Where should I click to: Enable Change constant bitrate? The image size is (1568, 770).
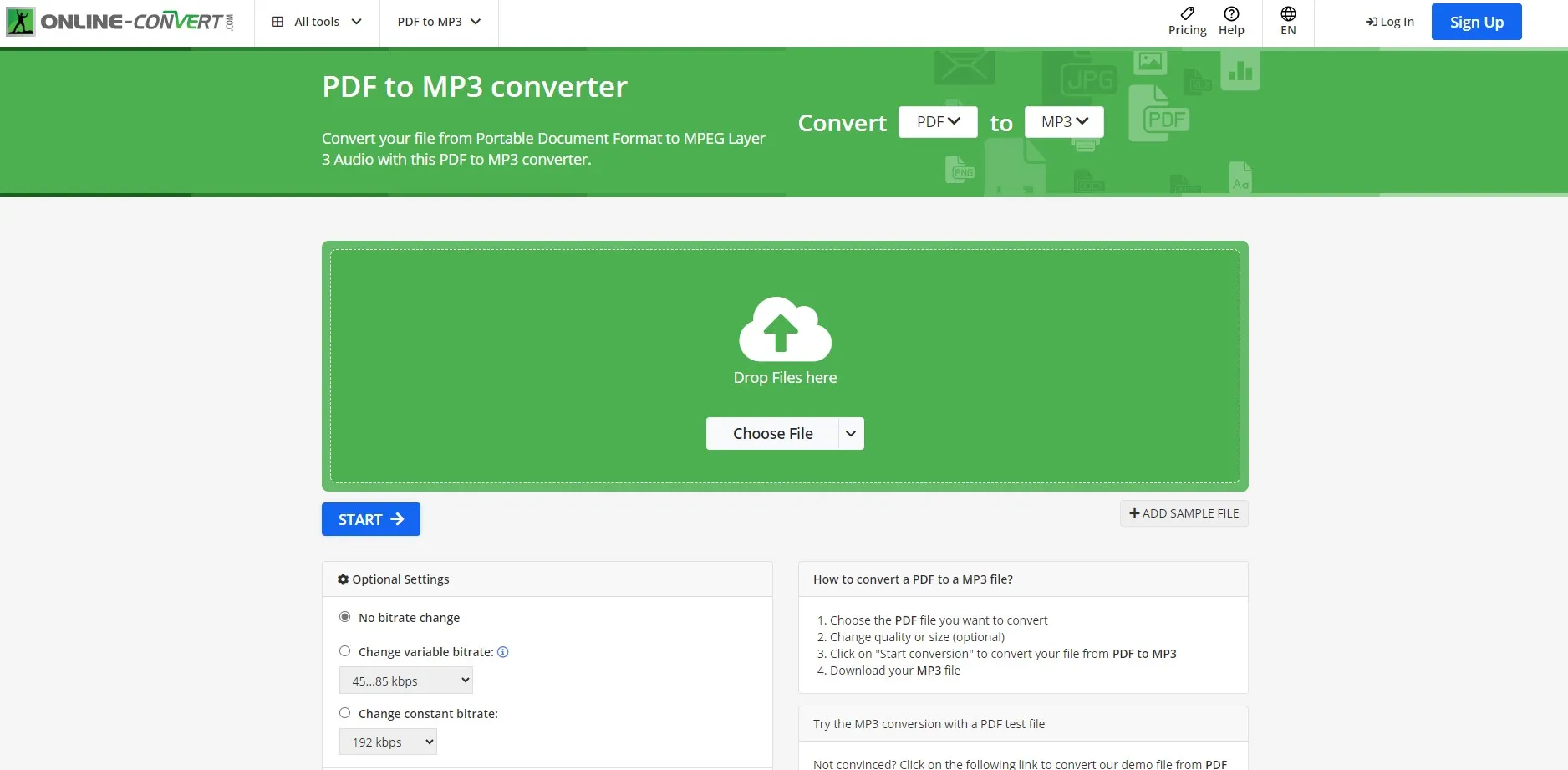pyautogui.click(x=344, y=712)
